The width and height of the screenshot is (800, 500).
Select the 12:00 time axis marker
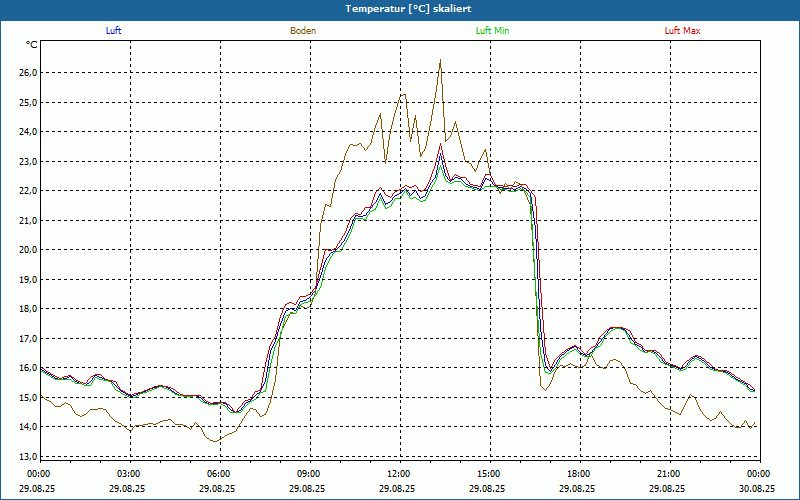pyautogui.click(x=398, y=474)
